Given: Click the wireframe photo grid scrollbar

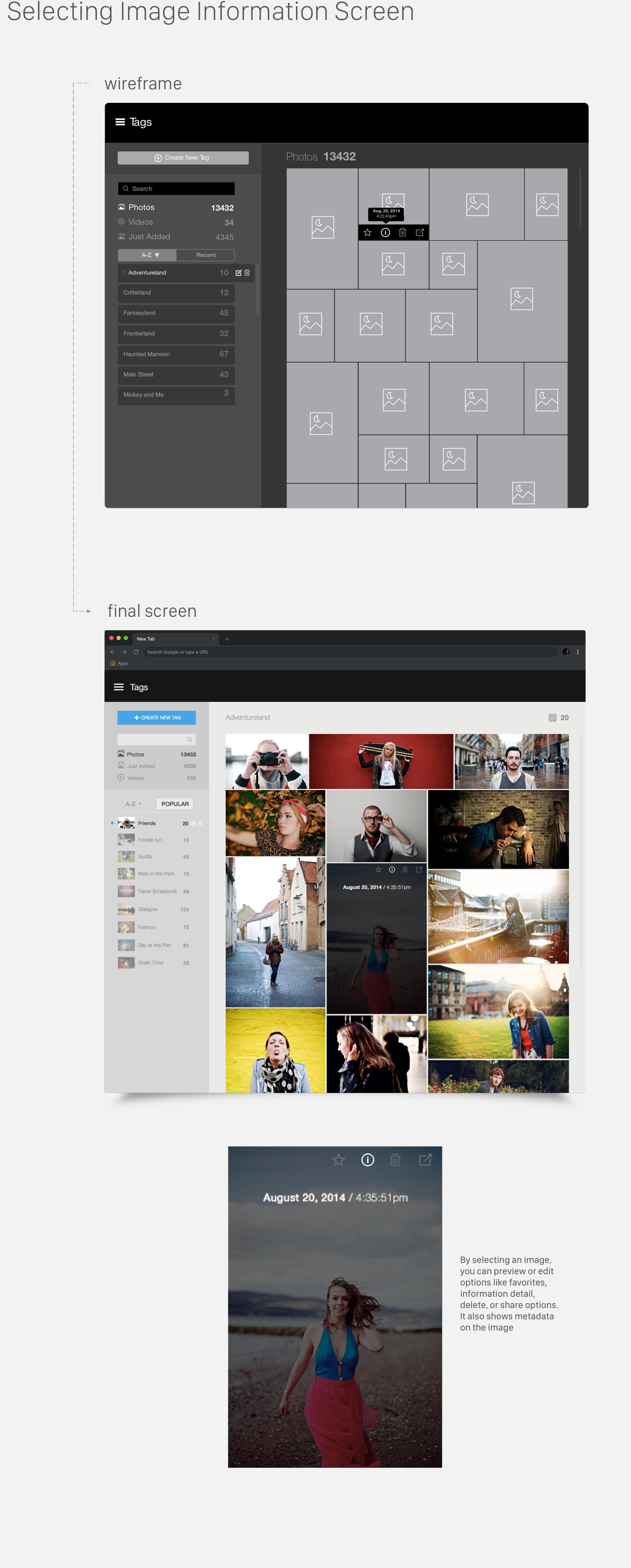Looking at the screenshot, I should click(x=580, y=201).
